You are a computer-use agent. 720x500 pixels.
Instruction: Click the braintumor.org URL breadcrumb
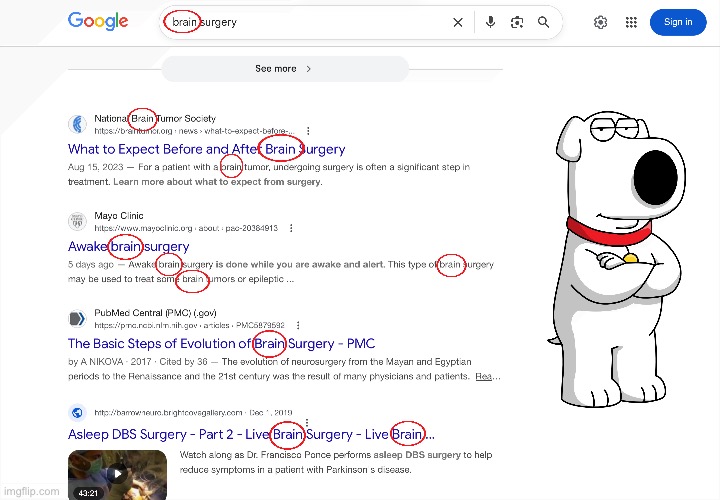[x=194, y=131]
